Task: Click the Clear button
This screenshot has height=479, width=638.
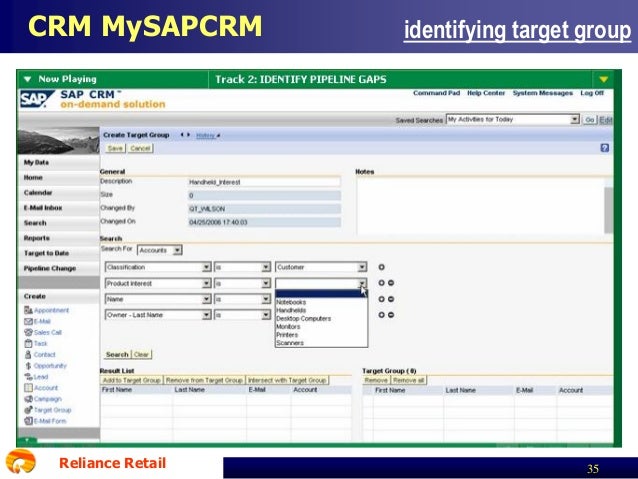Action: tap(141, 354)
